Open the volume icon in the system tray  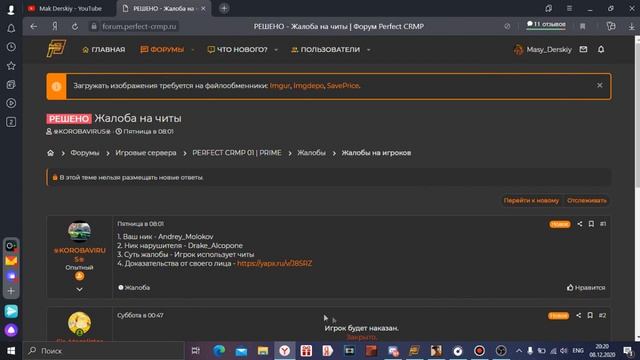[564, 351]
